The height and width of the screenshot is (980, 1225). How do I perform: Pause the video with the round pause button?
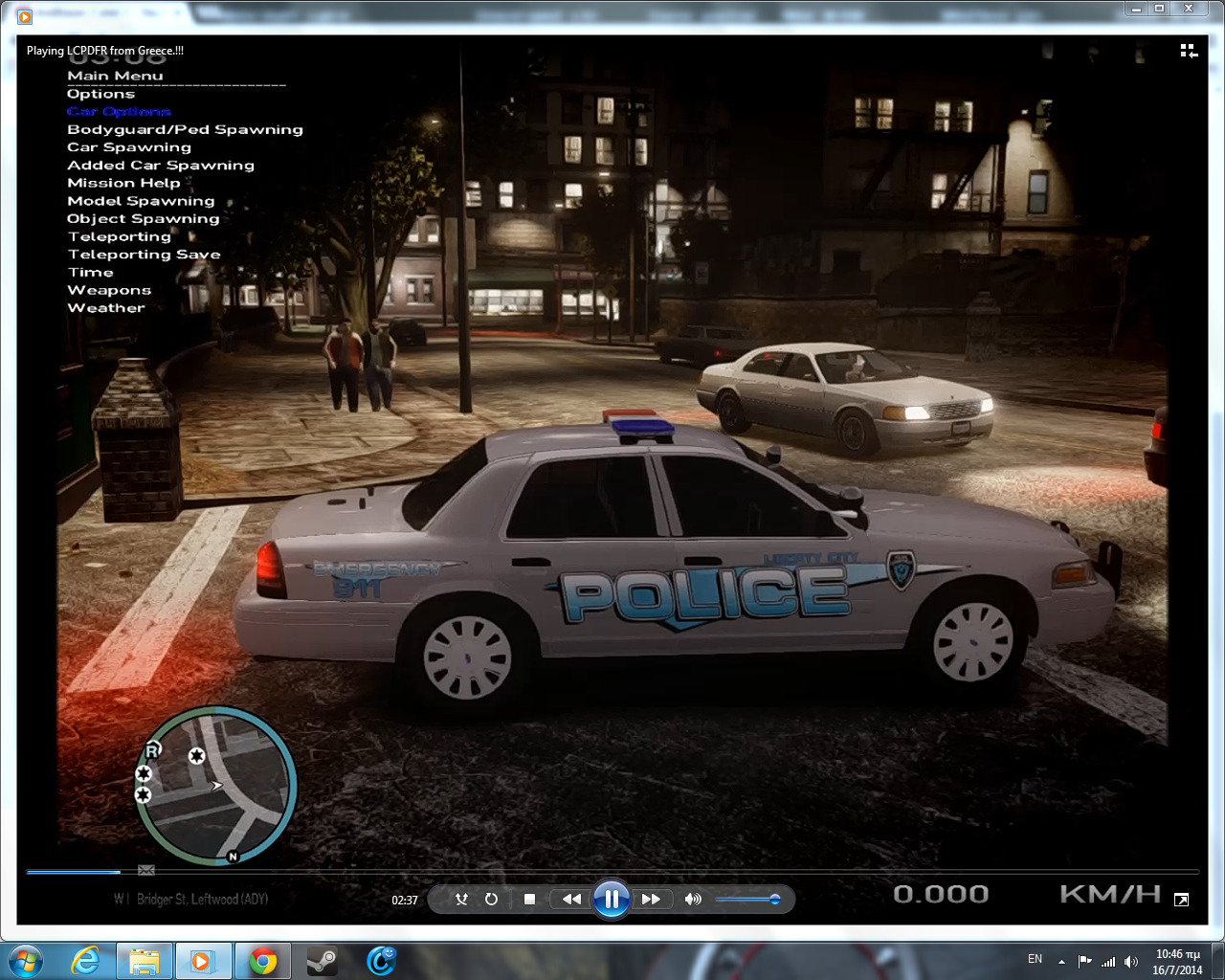click(x=611, y=899)
